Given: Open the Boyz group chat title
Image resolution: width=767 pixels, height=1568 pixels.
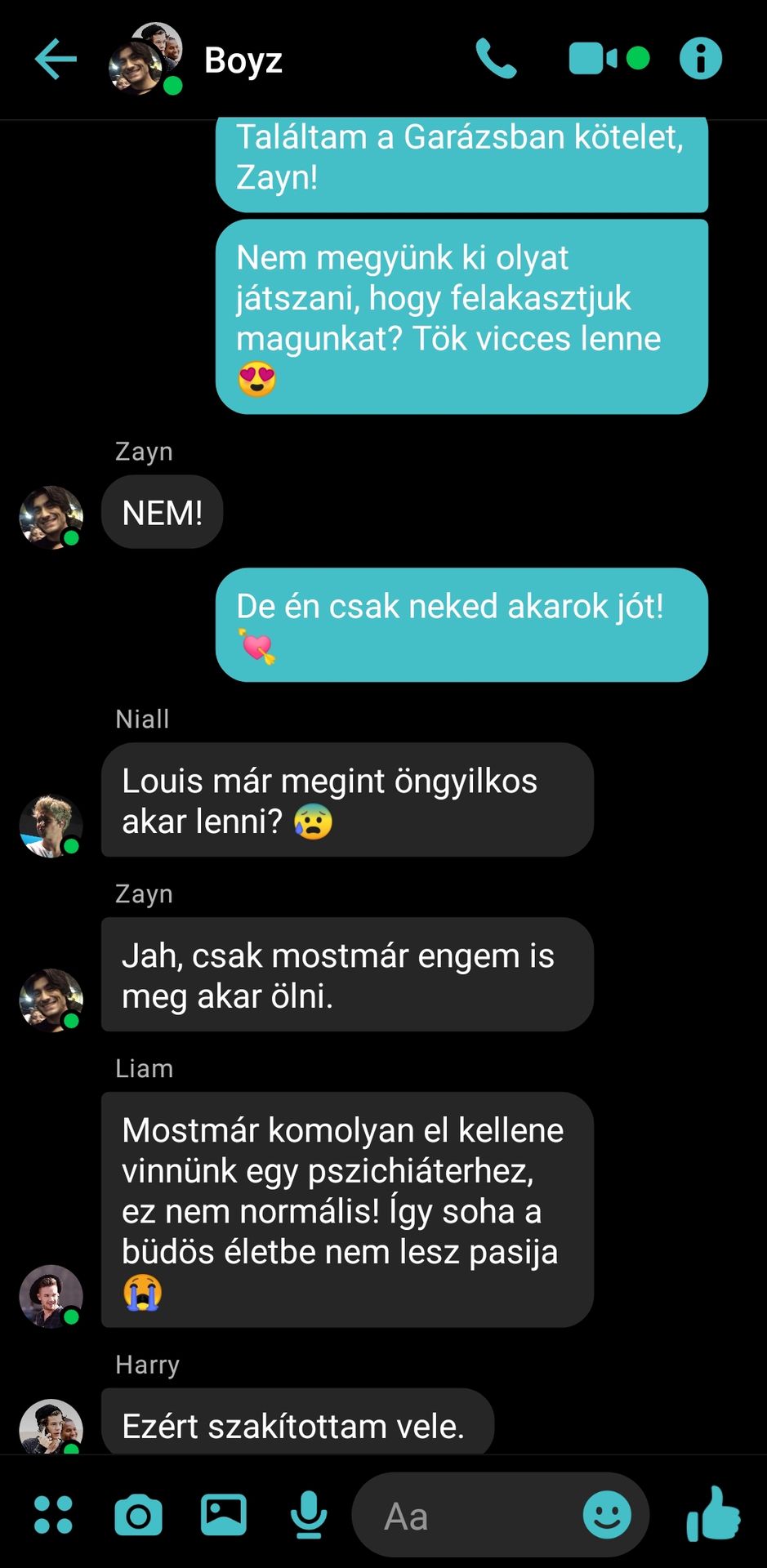Looking at the screenshot, I should coord(243,60).
